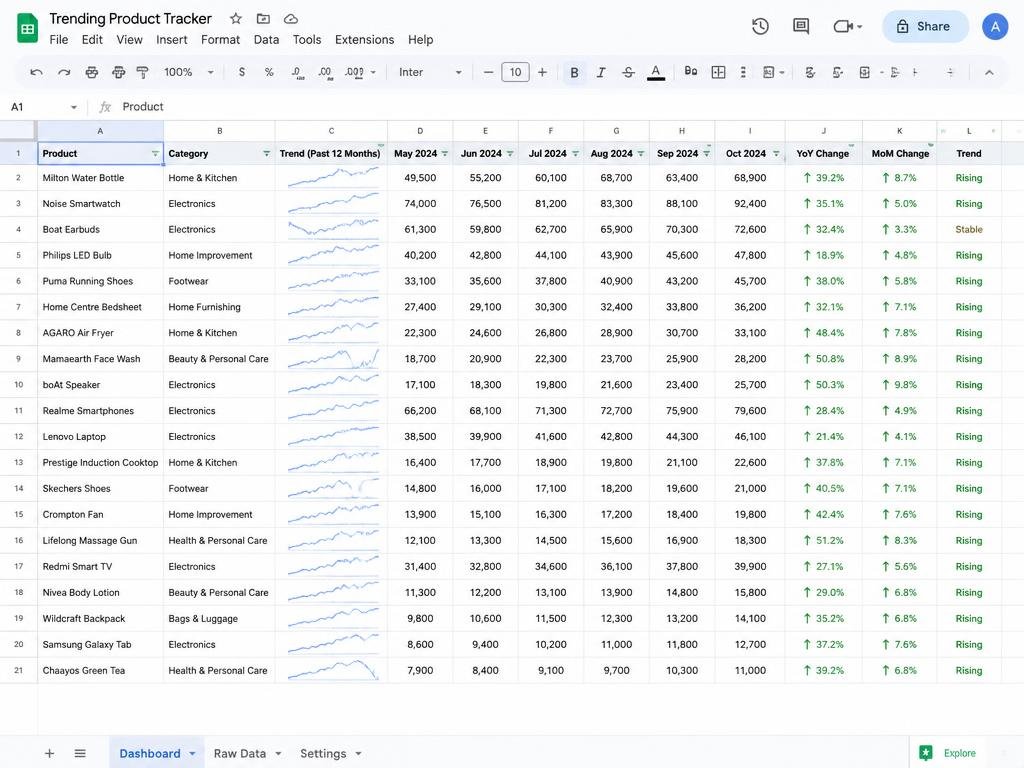Open the all sheets list icon
The image size is (1024, 768).
(80, 754)
